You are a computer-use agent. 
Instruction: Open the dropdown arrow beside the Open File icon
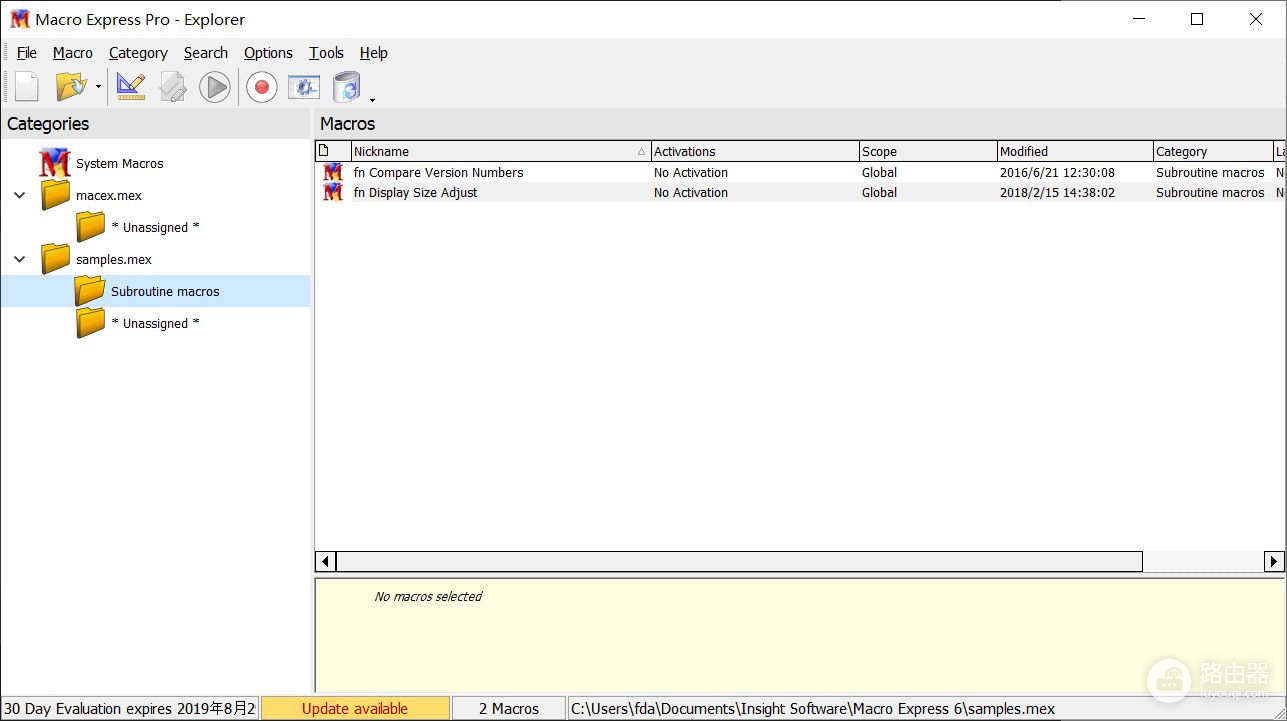tap(98, 88)
